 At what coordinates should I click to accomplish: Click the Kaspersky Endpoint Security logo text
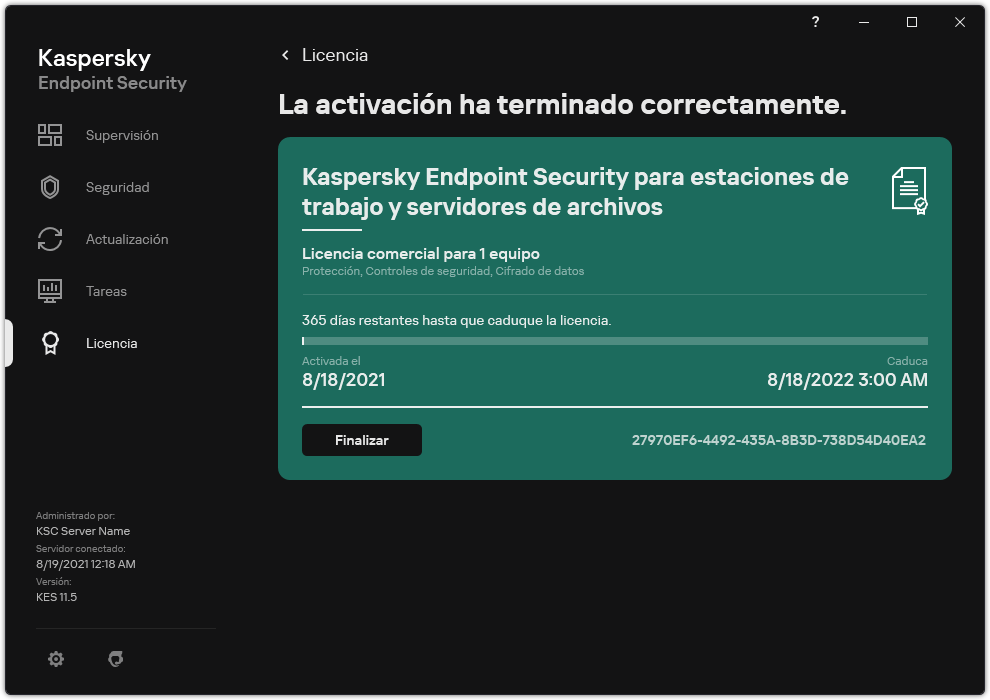pos(111,70)
